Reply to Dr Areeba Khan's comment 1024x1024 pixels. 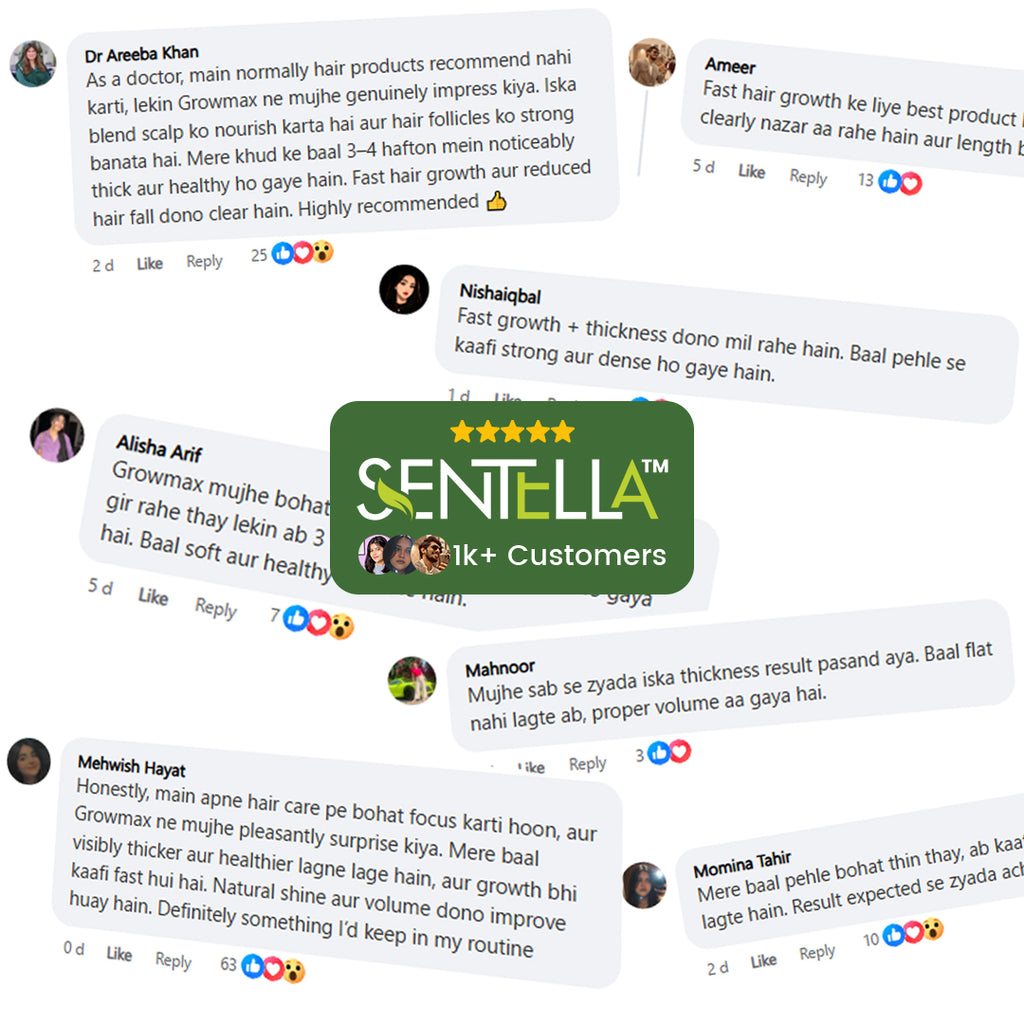(204, 261)
